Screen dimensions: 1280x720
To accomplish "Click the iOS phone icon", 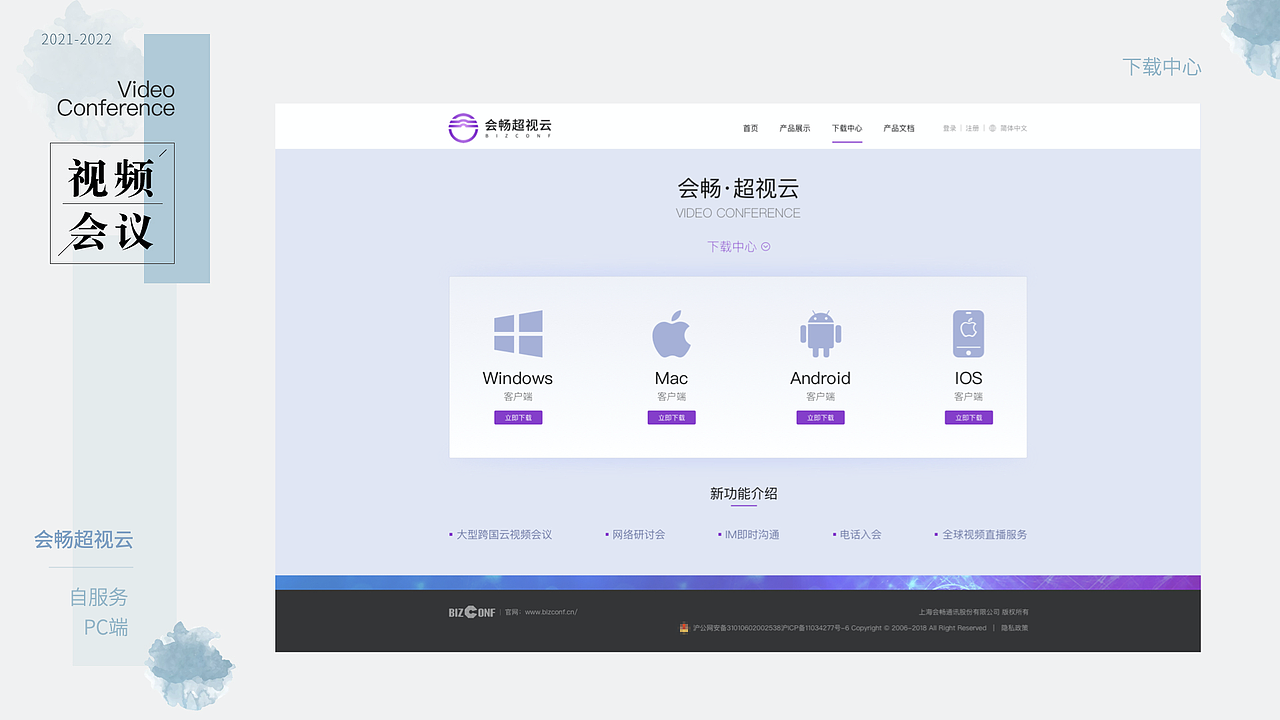I will pyautogui.click(x=968, y=333).
